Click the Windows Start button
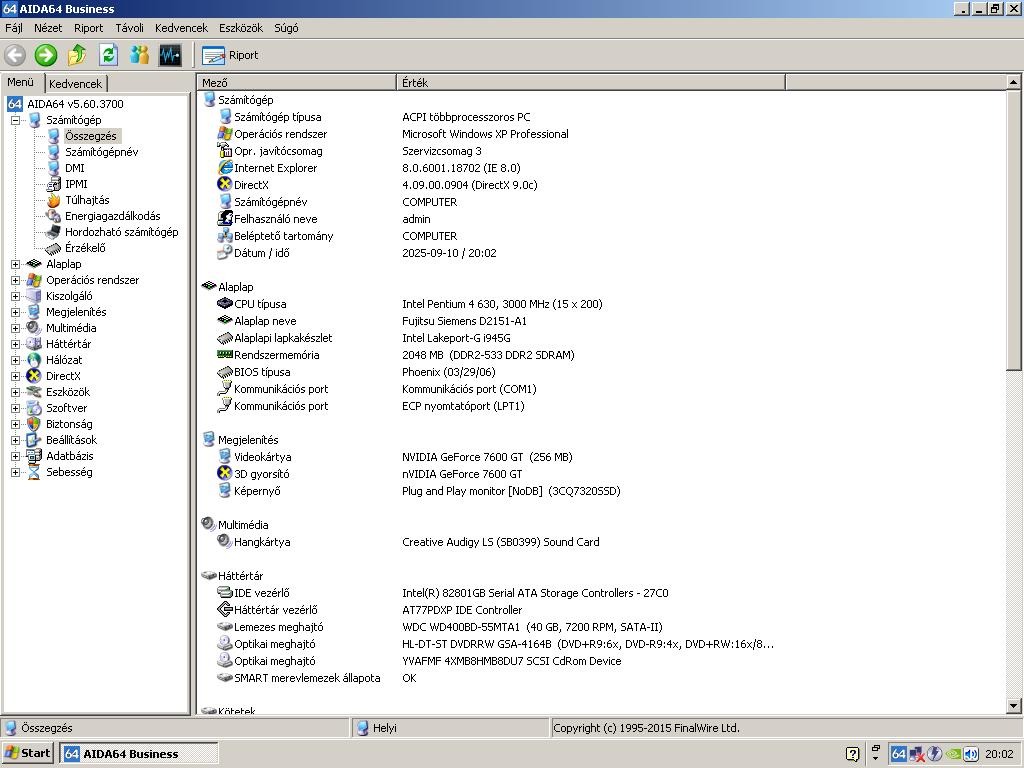This screenshot has height=768, width=1024. pos(27,754)
